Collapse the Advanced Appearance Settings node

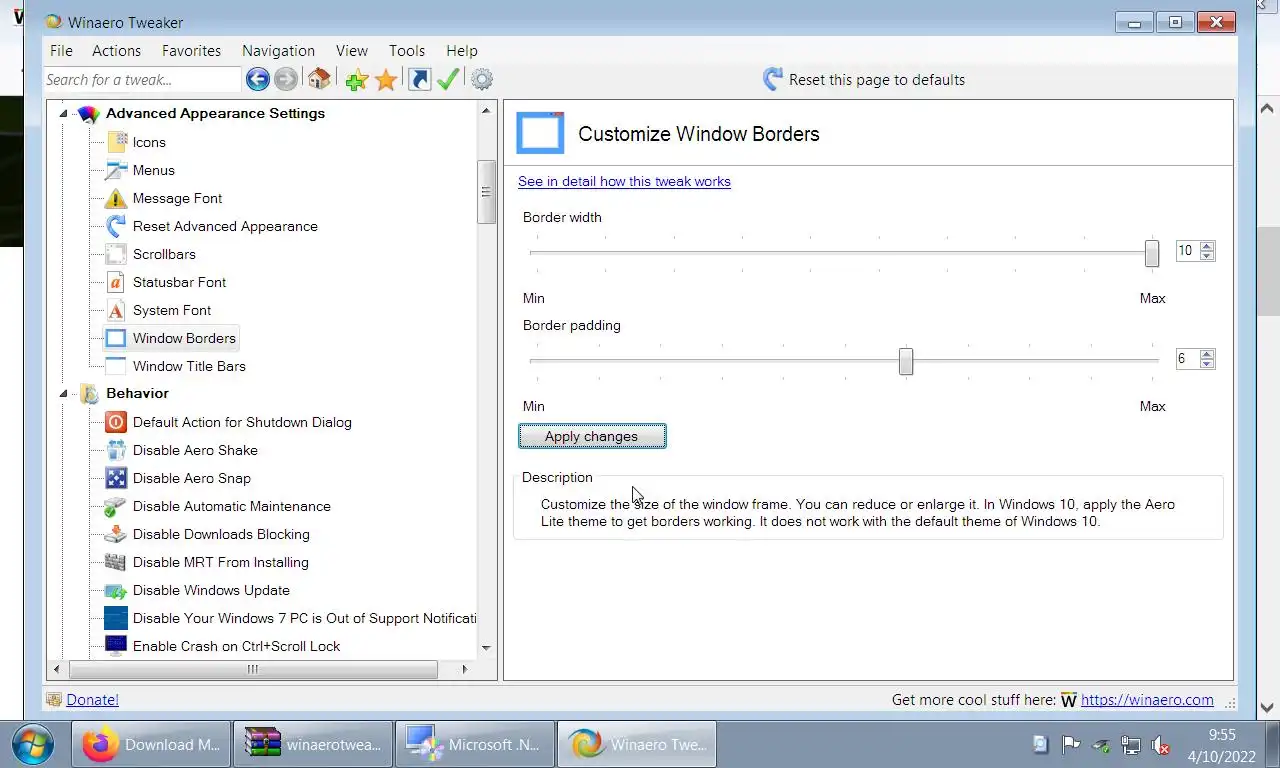pyautogui.click(x=63, y=113)
